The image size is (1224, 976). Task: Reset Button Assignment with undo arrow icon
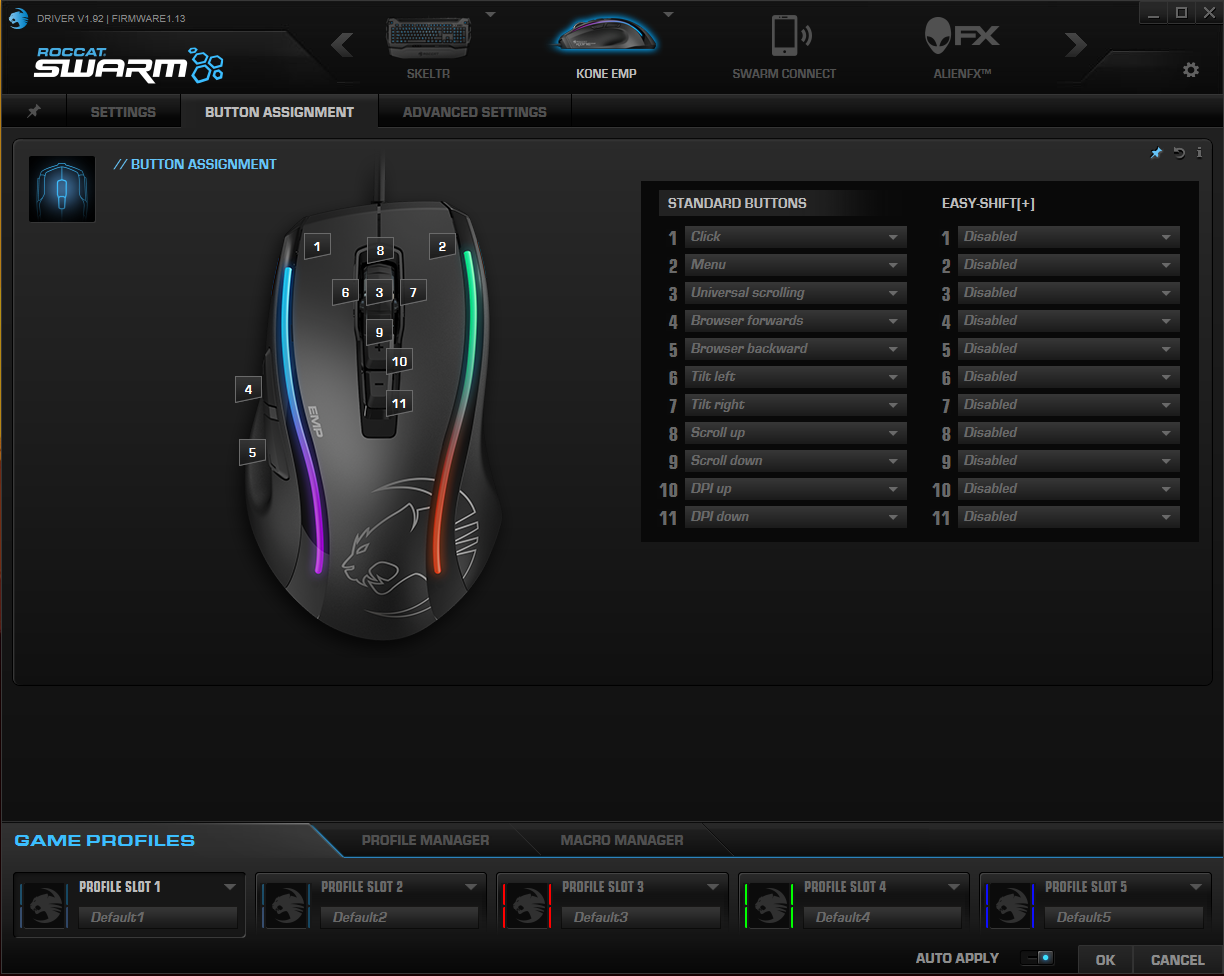(1179, 153)
